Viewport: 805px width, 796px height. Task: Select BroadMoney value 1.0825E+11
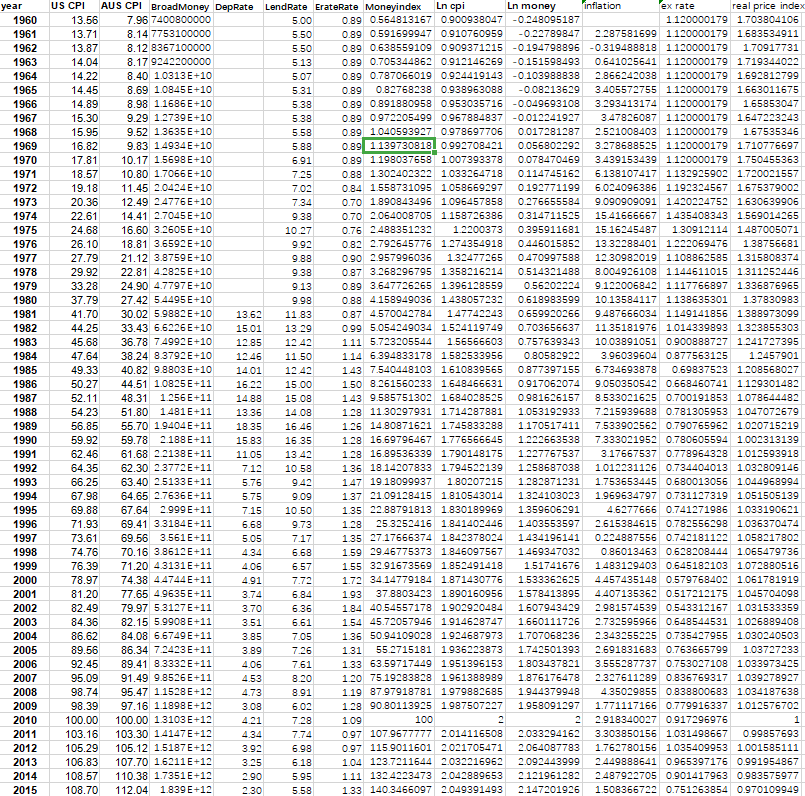(183, 384)
